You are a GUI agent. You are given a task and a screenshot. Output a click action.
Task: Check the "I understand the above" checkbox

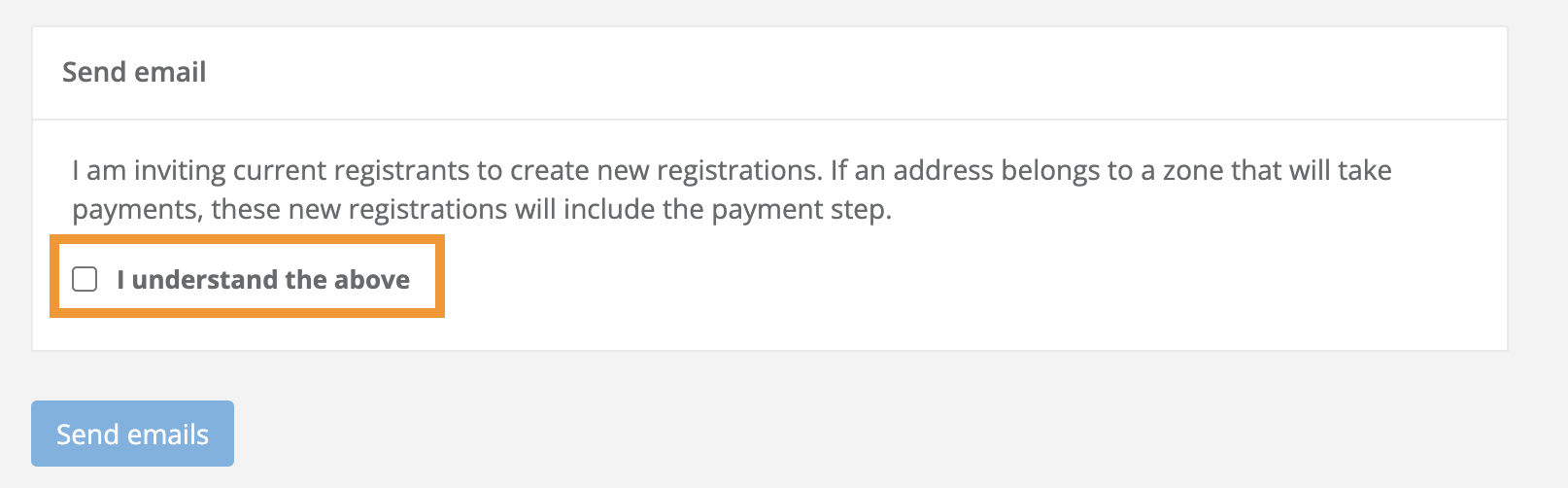click(x=85, y=280)
